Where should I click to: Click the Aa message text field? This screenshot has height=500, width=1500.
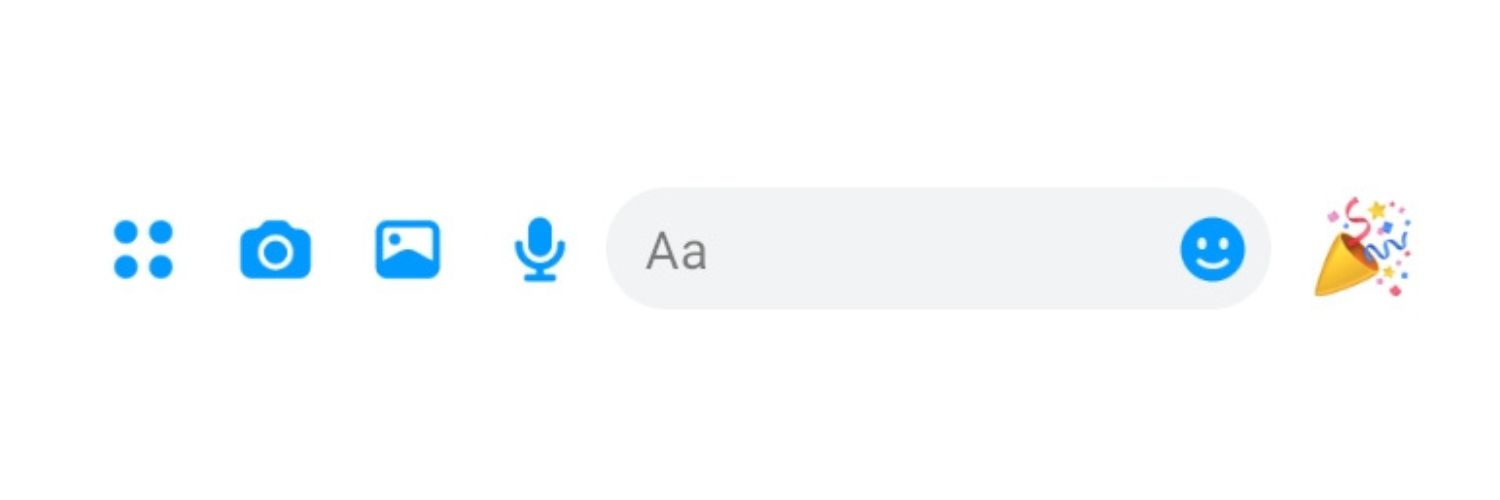coord(938,248)
